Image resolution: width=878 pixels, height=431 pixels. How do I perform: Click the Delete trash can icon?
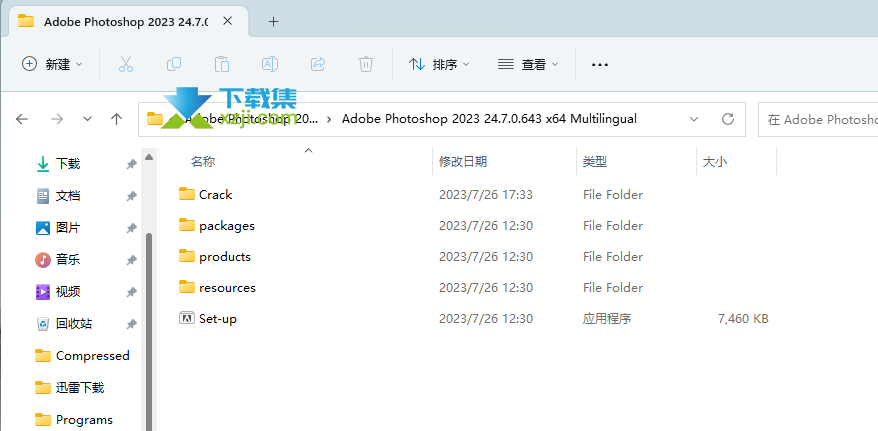[366, 64]
